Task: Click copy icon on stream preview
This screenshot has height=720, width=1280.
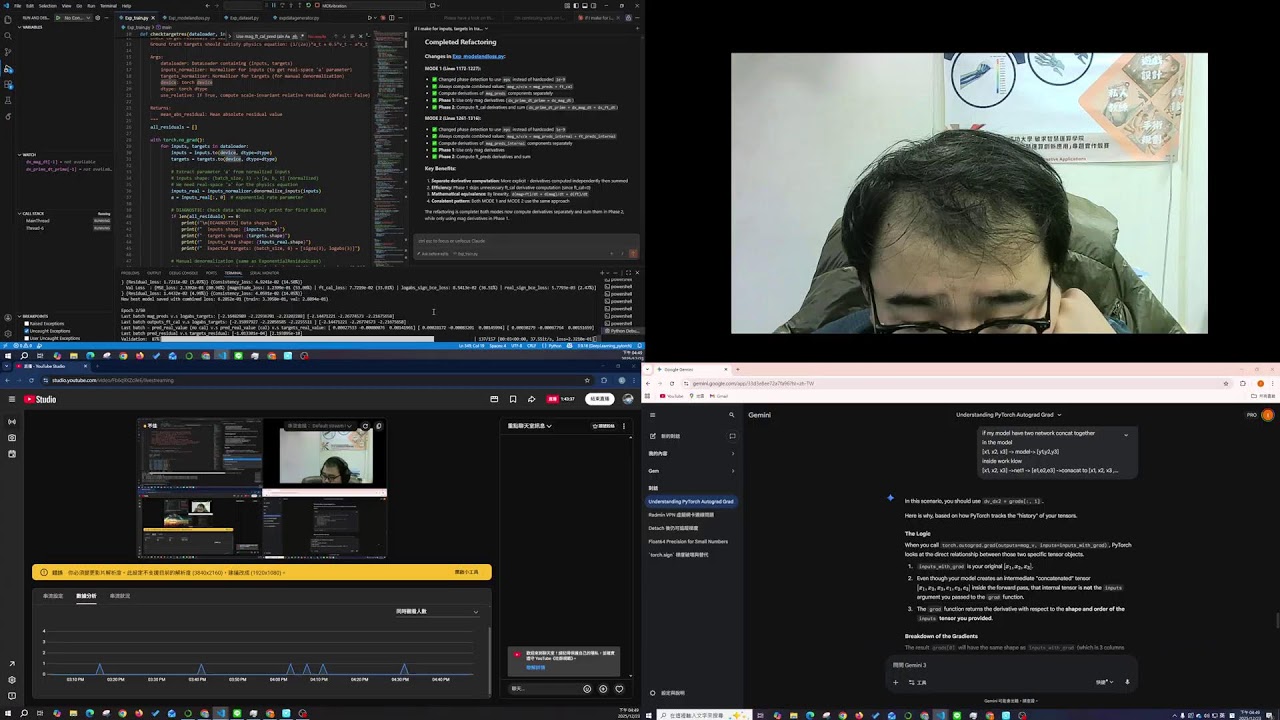Action: tap(378, 426)
